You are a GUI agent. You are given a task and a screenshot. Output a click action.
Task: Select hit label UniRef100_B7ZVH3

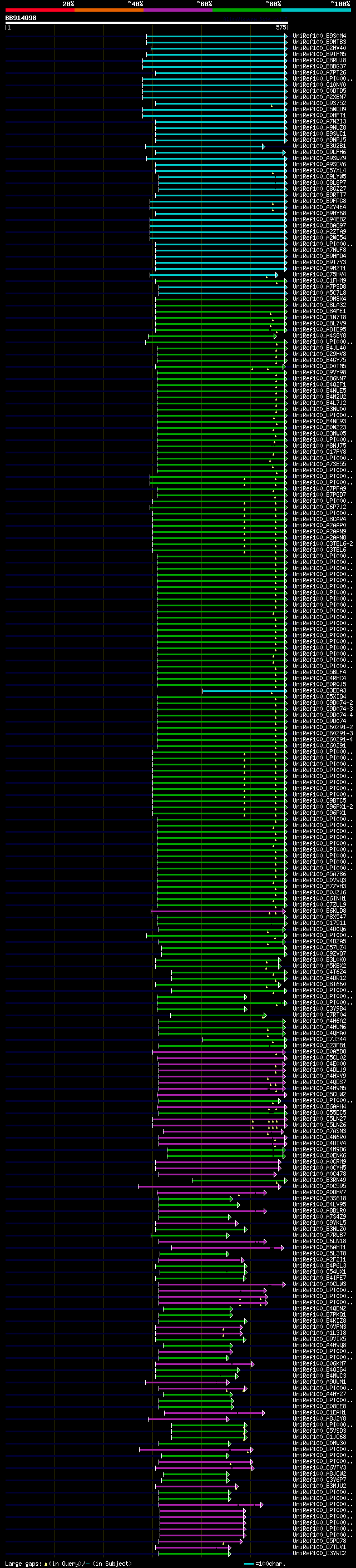(319, 886)
